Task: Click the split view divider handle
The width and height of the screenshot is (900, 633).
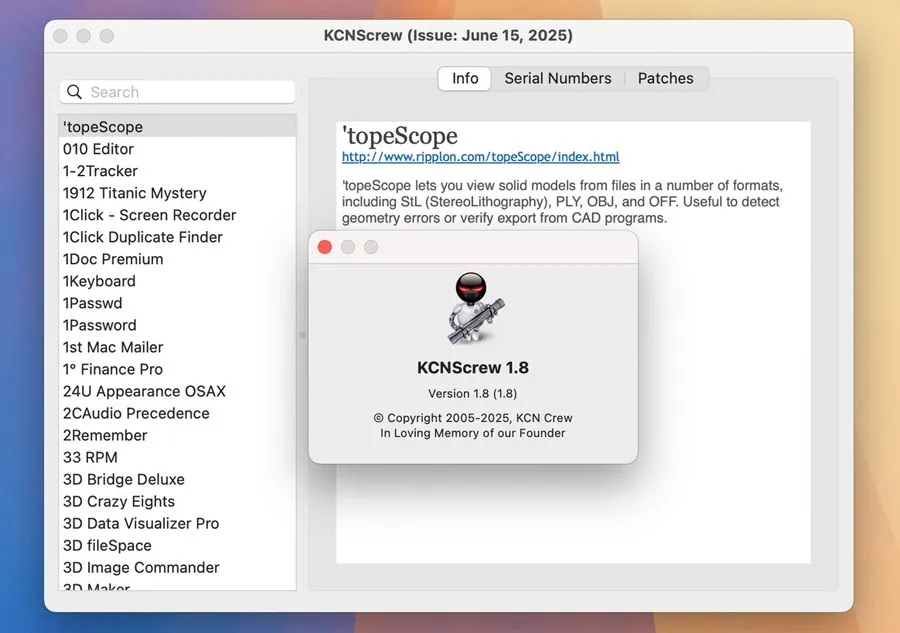Action: coord(302,335)
